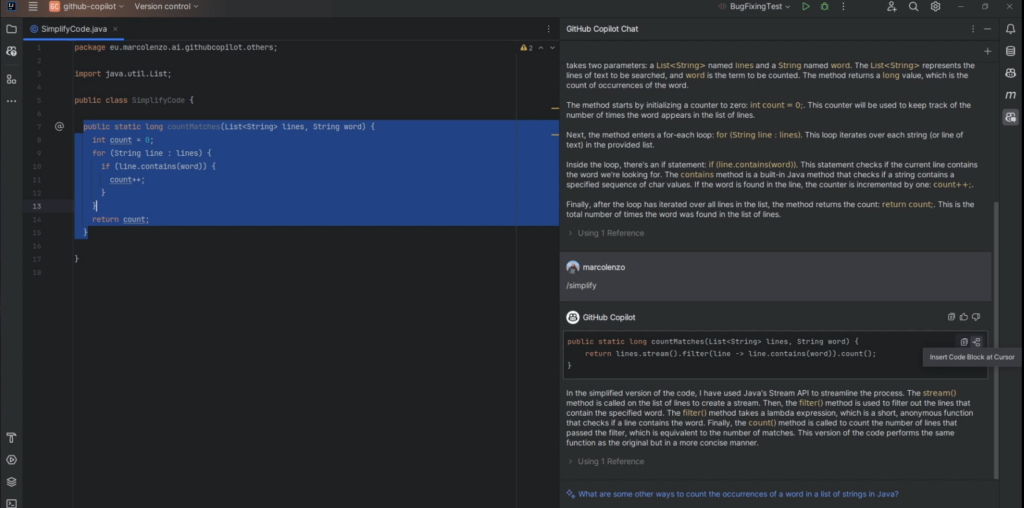Open the github-copilot project dropdown
Viewport: 1024px width, 508px height.
point(86,7)
